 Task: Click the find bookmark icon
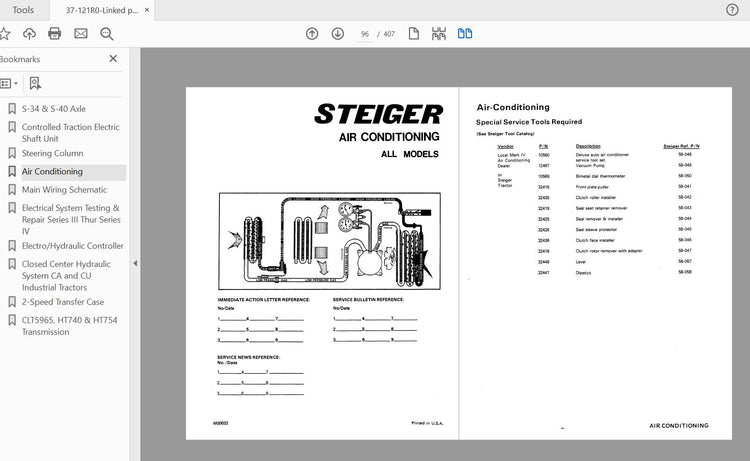pos(35,84)
